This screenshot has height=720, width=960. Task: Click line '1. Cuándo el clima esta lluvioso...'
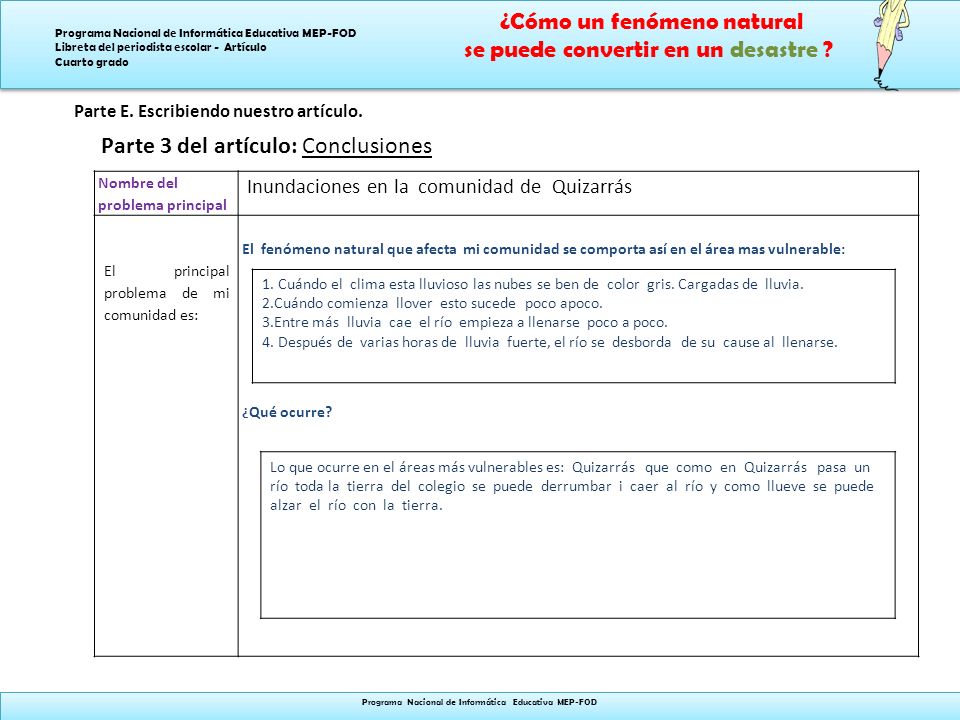pos(533,284)
